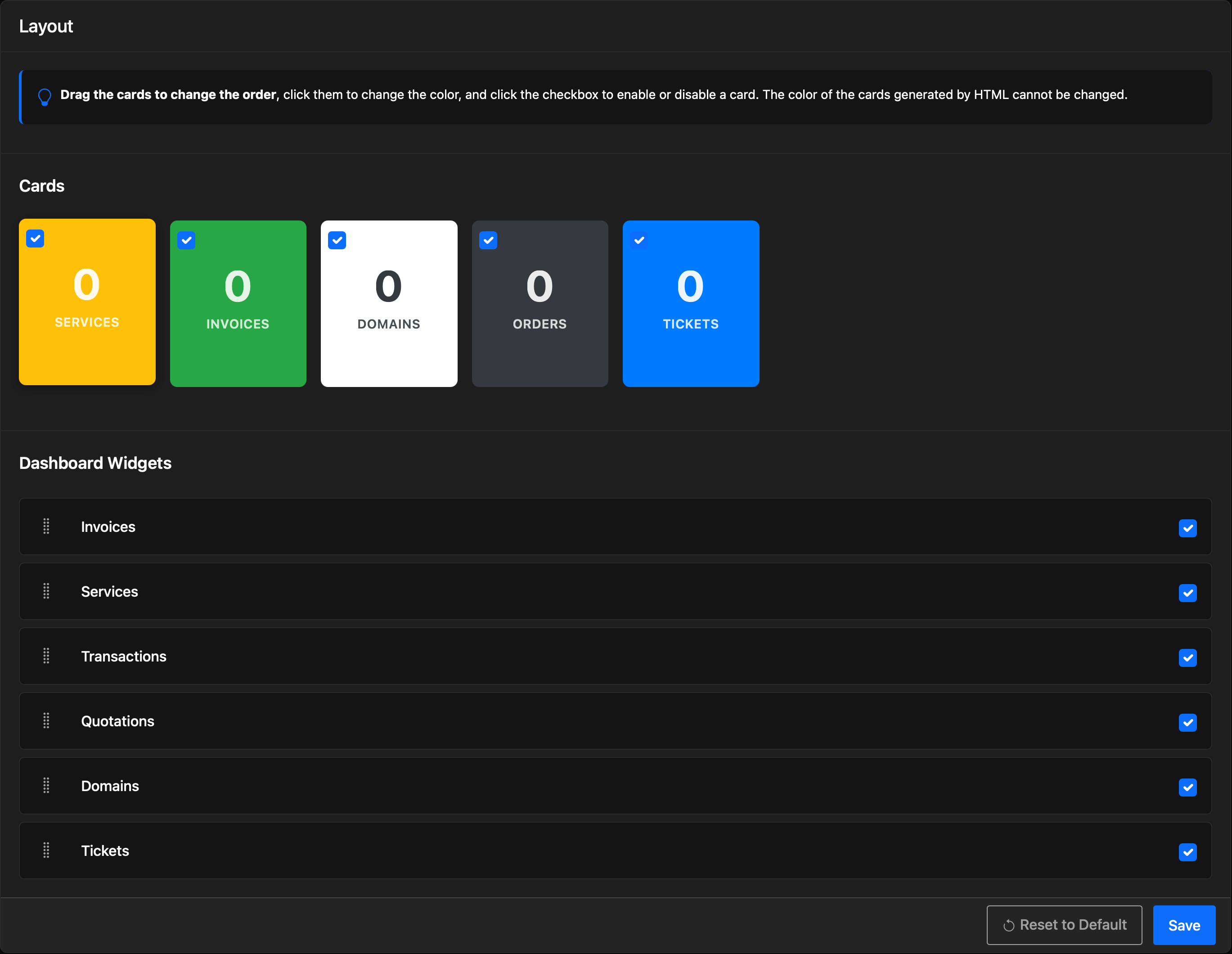Click the drag handle for Tickets widget

[46, 850]
